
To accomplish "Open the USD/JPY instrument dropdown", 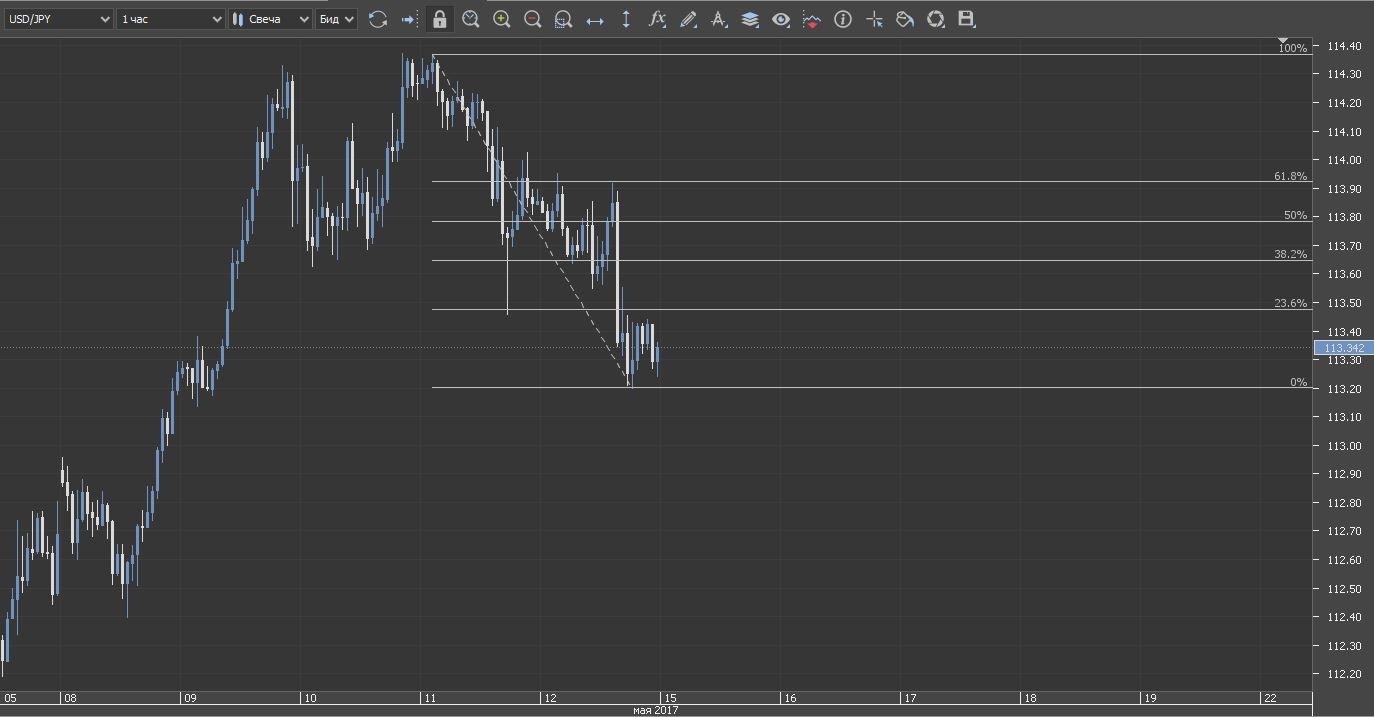I will click(x=58, y=19).
